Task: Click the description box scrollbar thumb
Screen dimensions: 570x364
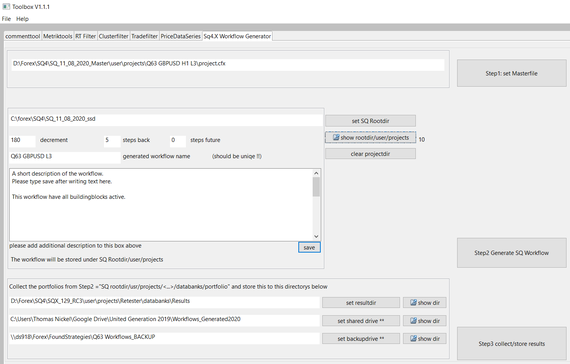Action: [316, 187]
